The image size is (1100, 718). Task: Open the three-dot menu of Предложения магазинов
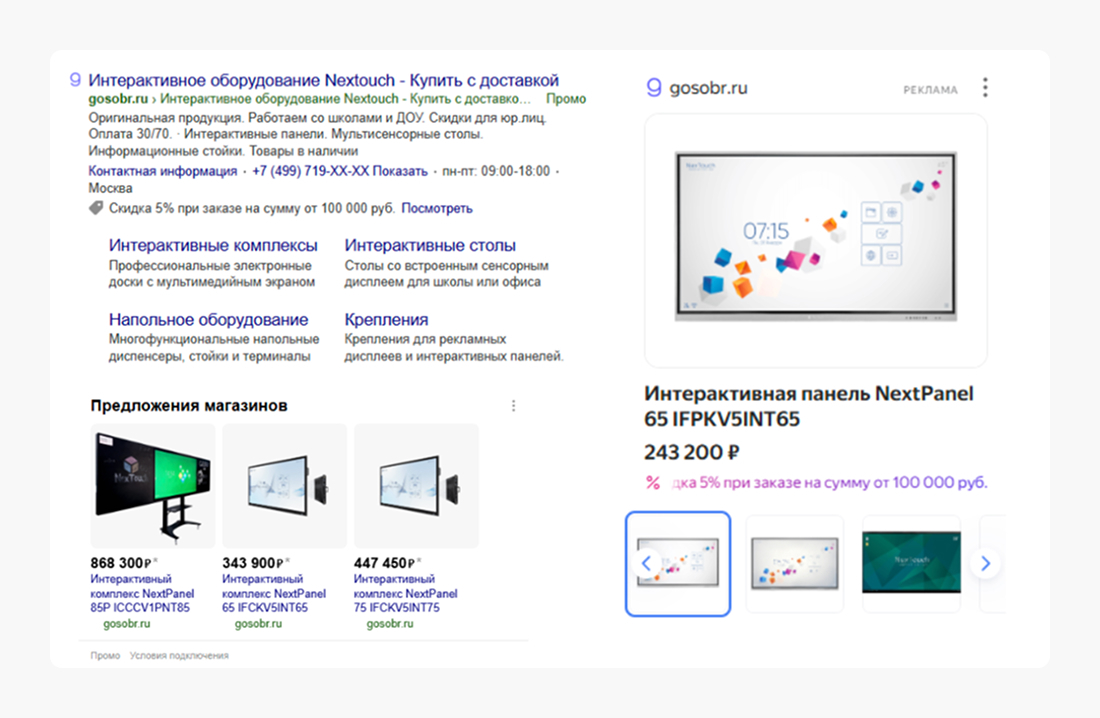tap(514, 406)
